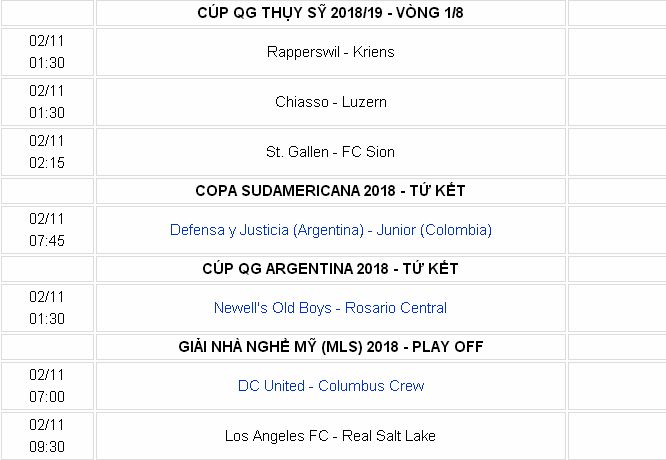Click the time cell beside Rapperswil - Kriens
The width and height of the screenshot is (666, 460).
click(x=47, y=52)
